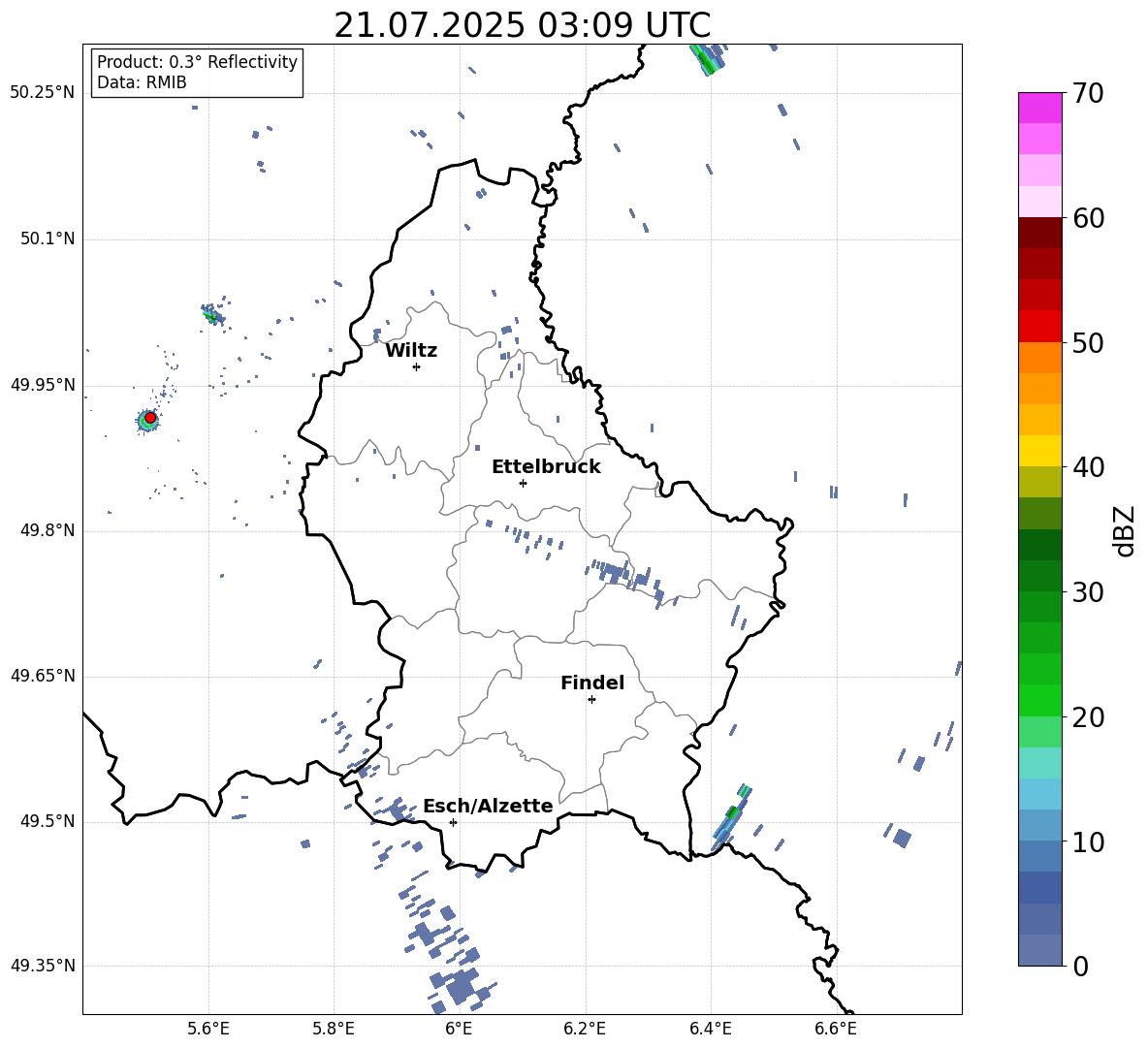Select the Findel station label

pos(592,683)
